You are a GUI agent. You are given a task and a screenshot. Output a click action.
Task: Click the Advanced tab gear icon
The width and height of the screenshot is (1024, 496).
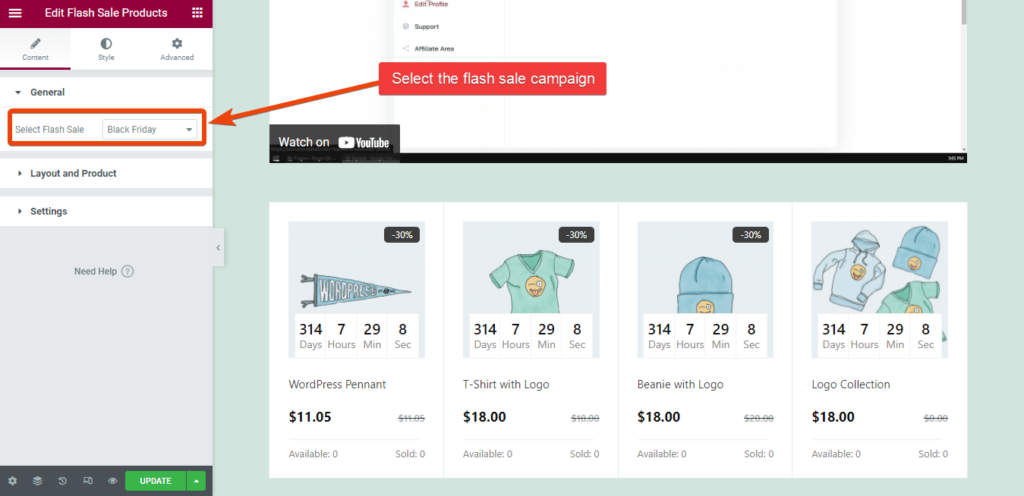(x=177, y=43)
